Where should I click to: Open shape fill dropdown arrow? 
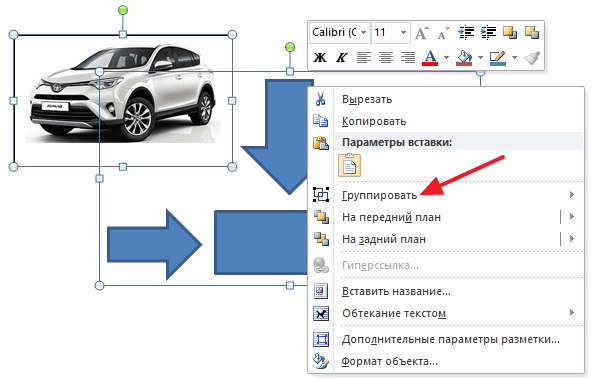pos(480,58)
